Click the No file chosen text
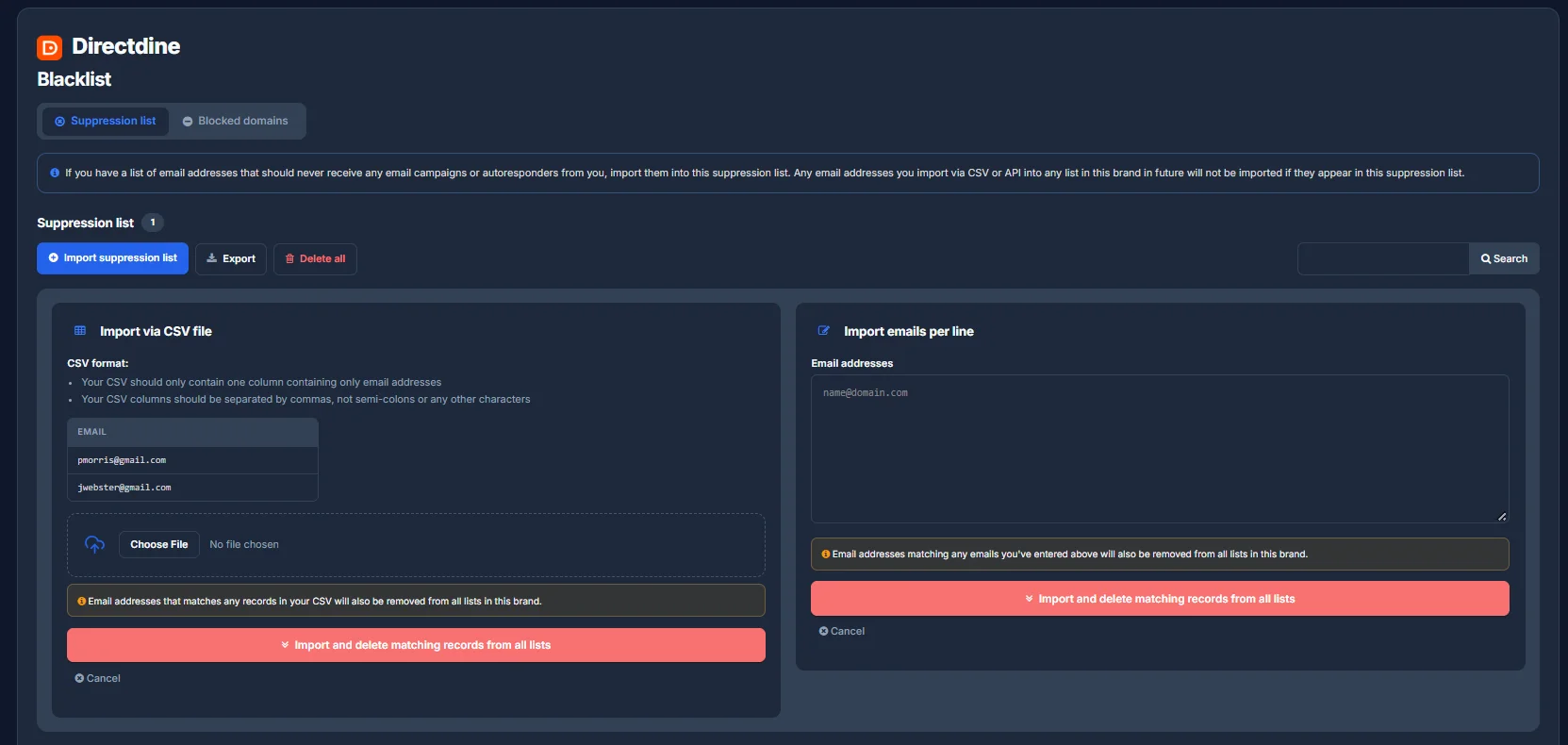The image size is (1568, 745). 244,544
